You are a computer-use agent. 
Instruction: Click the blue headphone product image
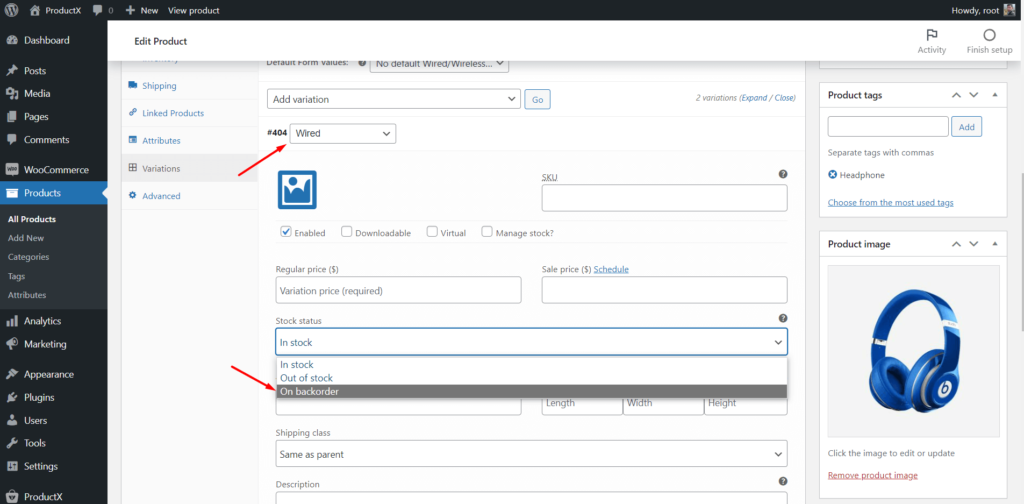[913, 351]
